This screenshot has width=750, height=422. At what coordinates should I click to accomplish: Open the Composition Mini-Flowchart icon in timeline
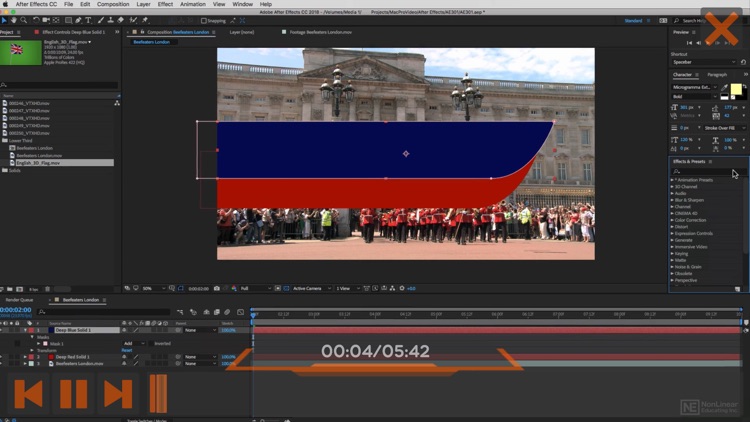point(180,312)
